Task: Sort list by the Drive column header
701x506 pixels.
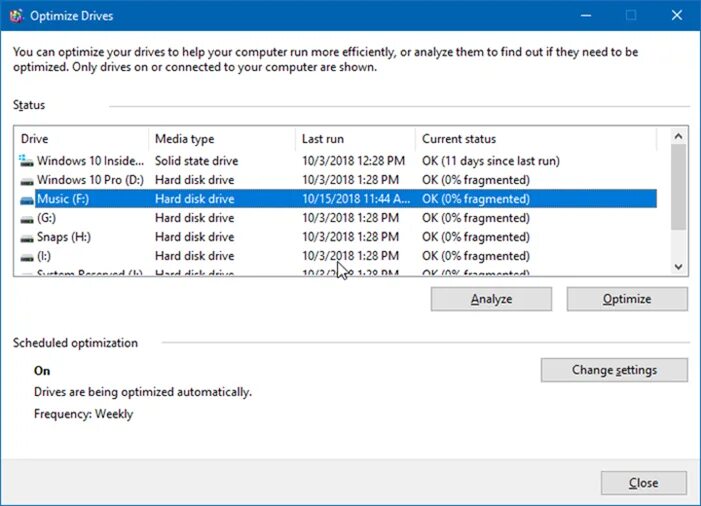Action: click(82, 139)
